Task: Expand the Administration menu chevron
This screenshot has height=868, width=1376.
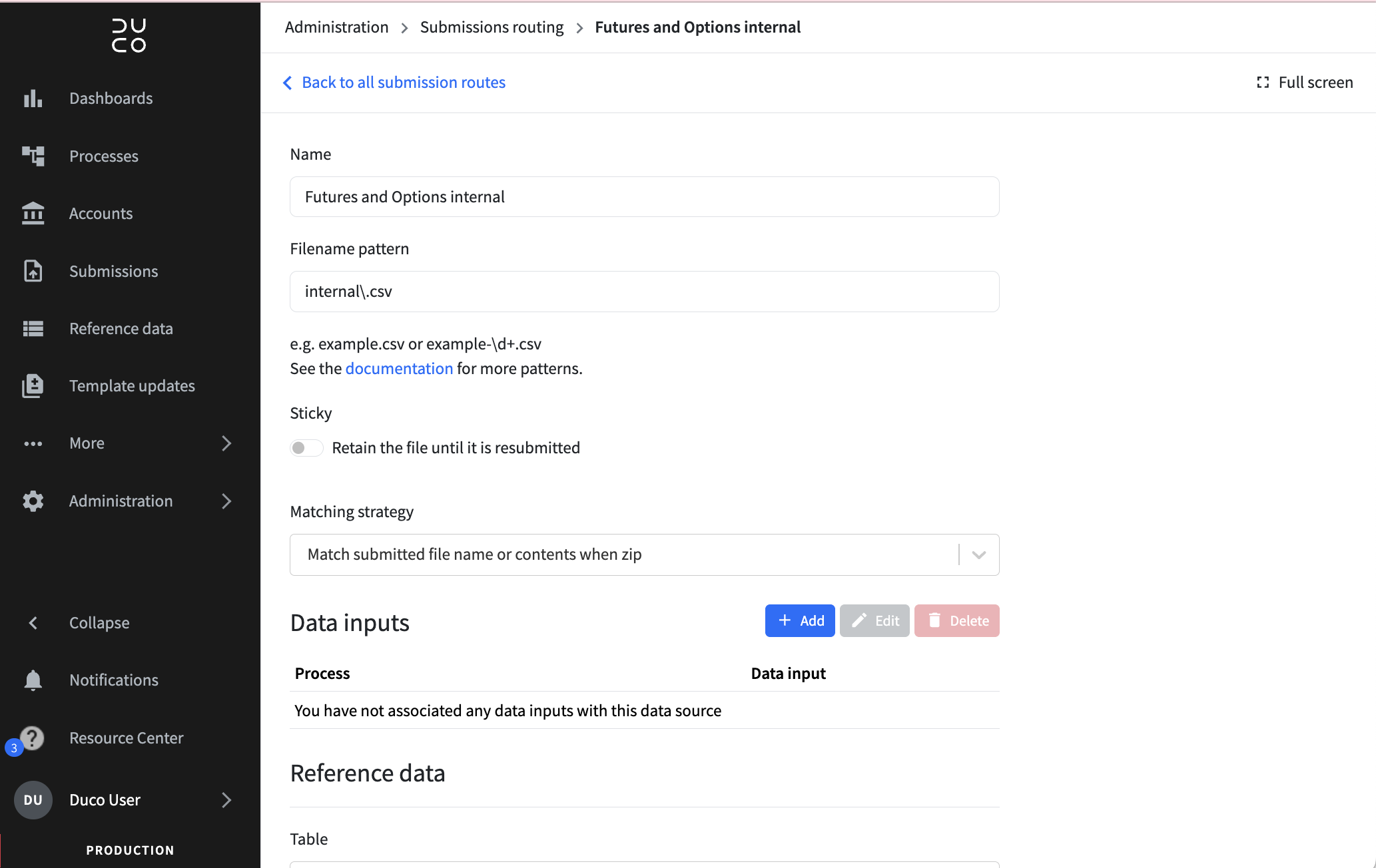Action: 226,501
